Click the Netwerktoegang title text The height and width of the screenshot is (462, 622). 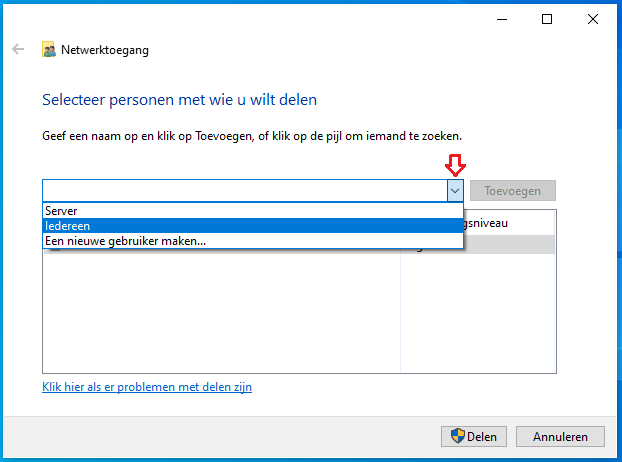105,50
